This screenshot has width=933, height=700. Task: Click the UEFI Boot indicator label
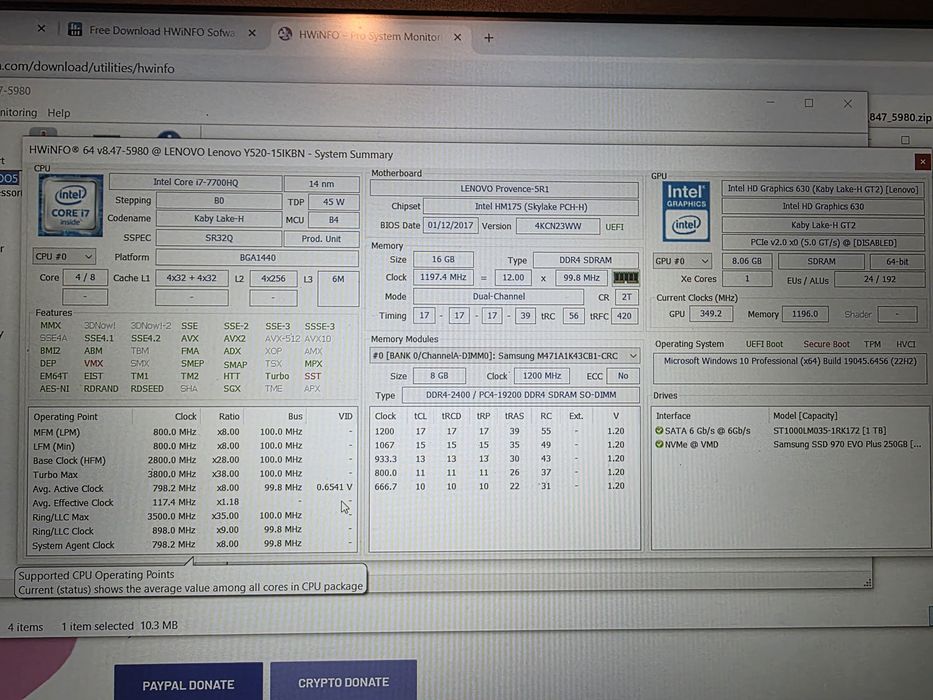(764, 344)
